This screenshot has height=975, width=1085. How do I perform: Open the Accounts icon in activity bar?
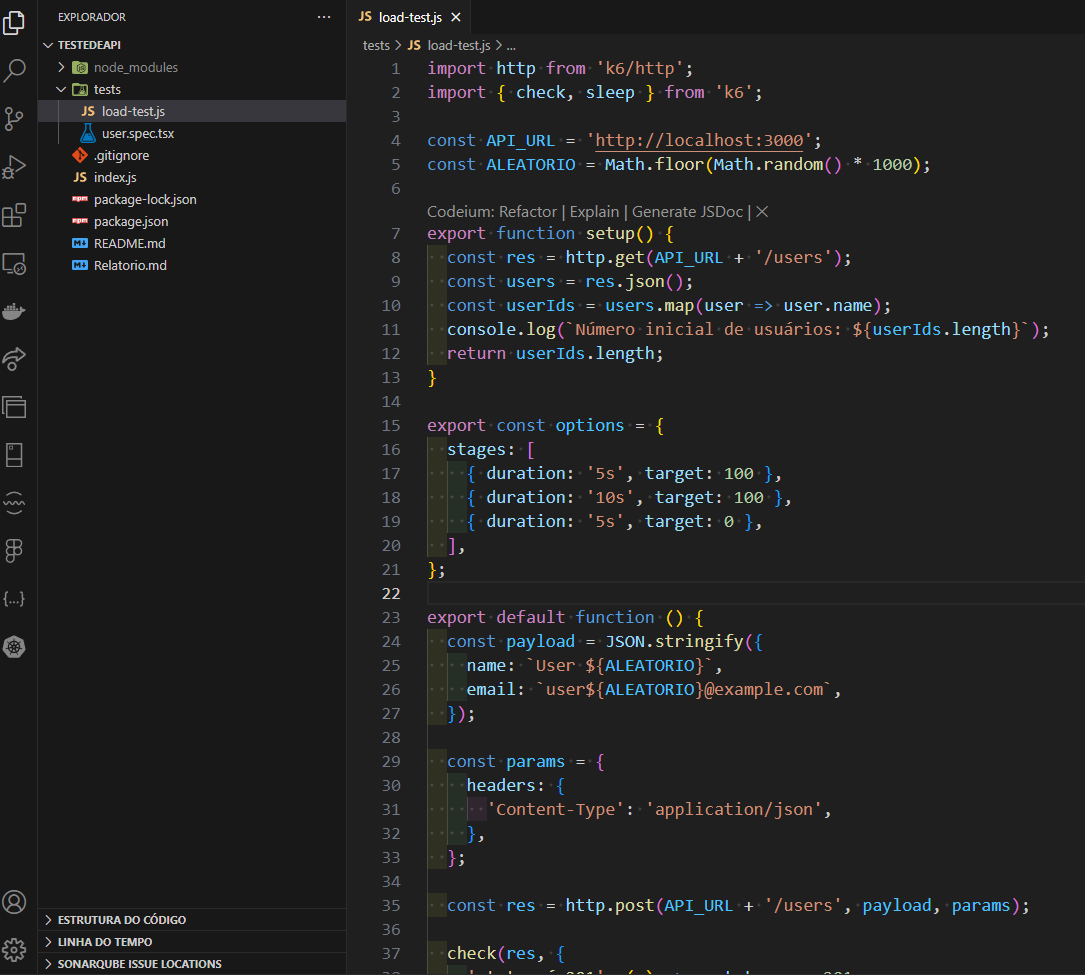coord(15,902)
